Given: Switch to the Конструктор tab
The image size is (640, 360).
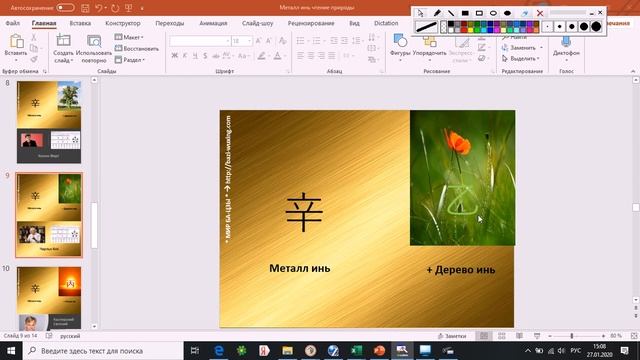Looking at the screenshot, I should tap(123, 23).
